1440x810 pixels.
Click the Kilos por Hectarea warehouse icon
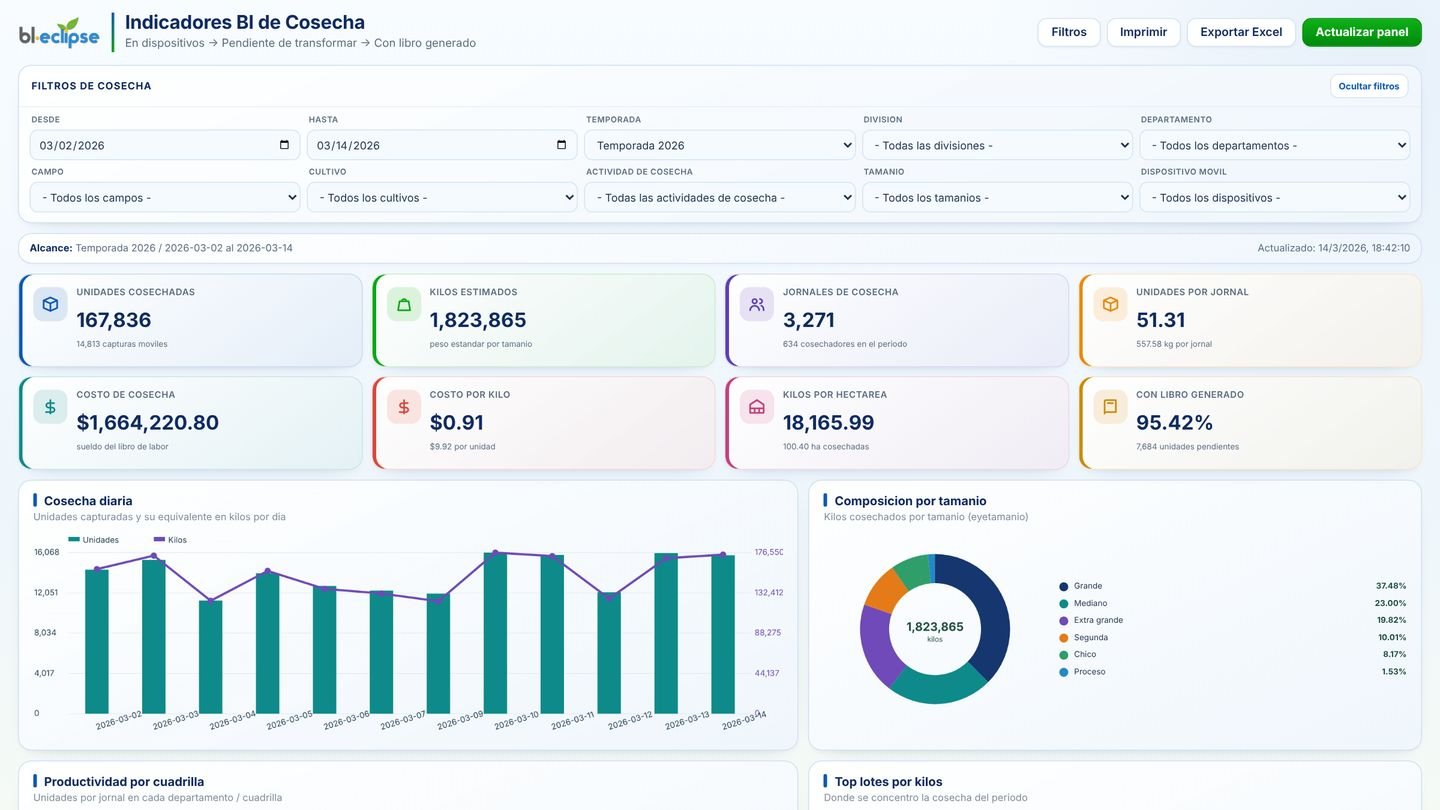pos(757,407)
